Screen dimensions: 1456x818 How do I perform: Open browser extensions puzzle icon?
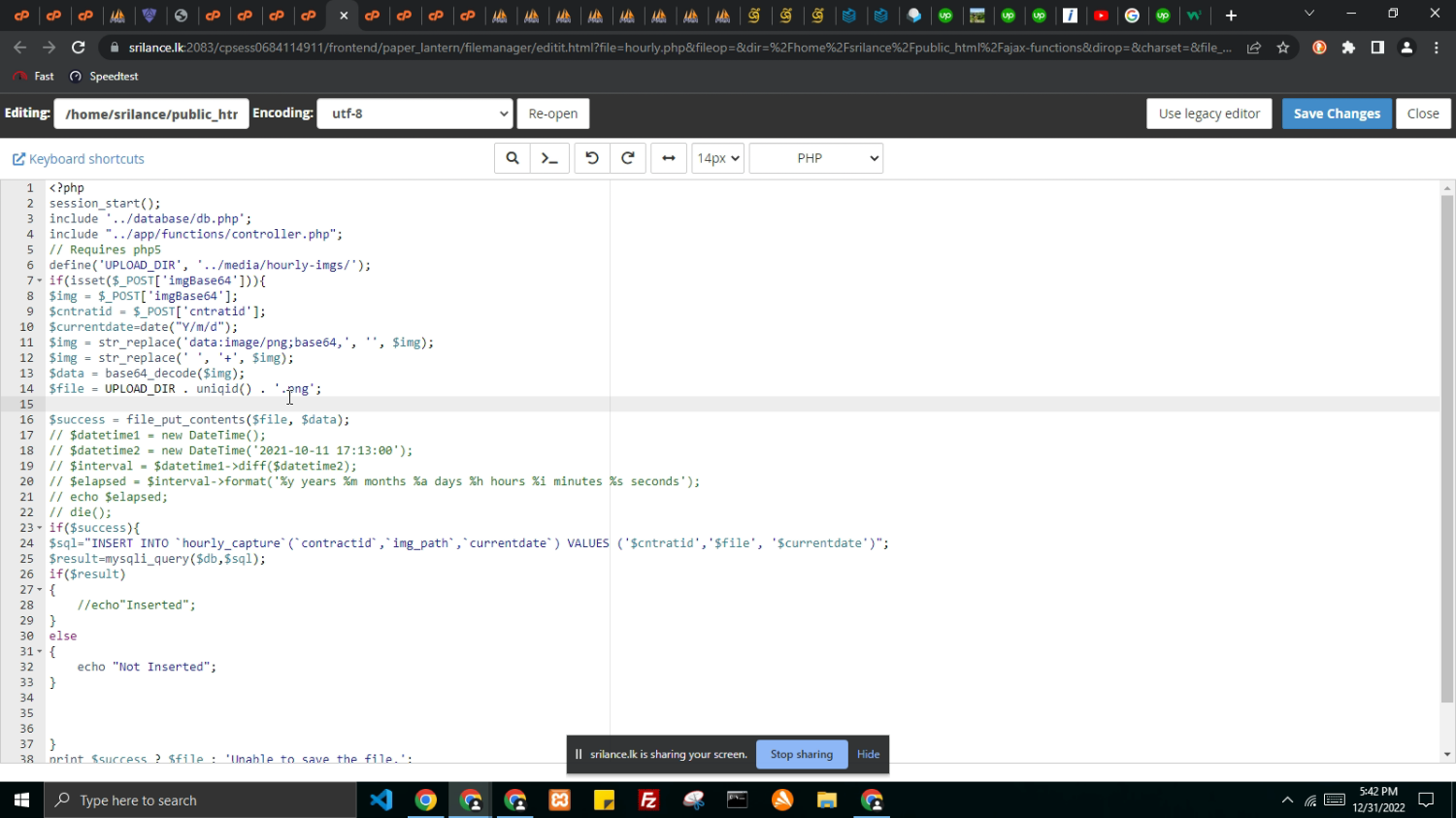click(1348, 48)
